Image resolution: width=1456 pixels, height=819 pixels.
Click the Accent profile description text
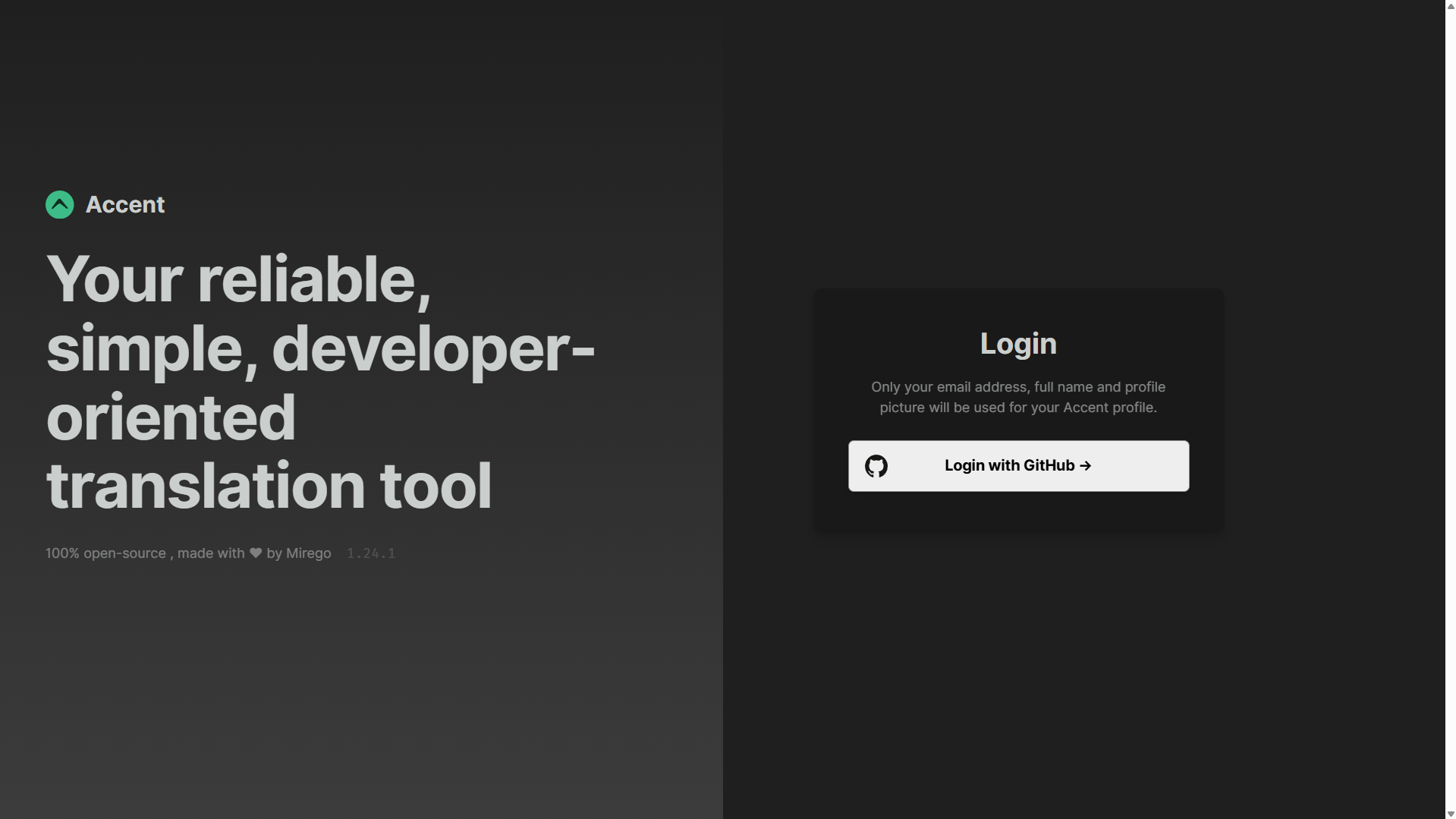[1018, 397]
